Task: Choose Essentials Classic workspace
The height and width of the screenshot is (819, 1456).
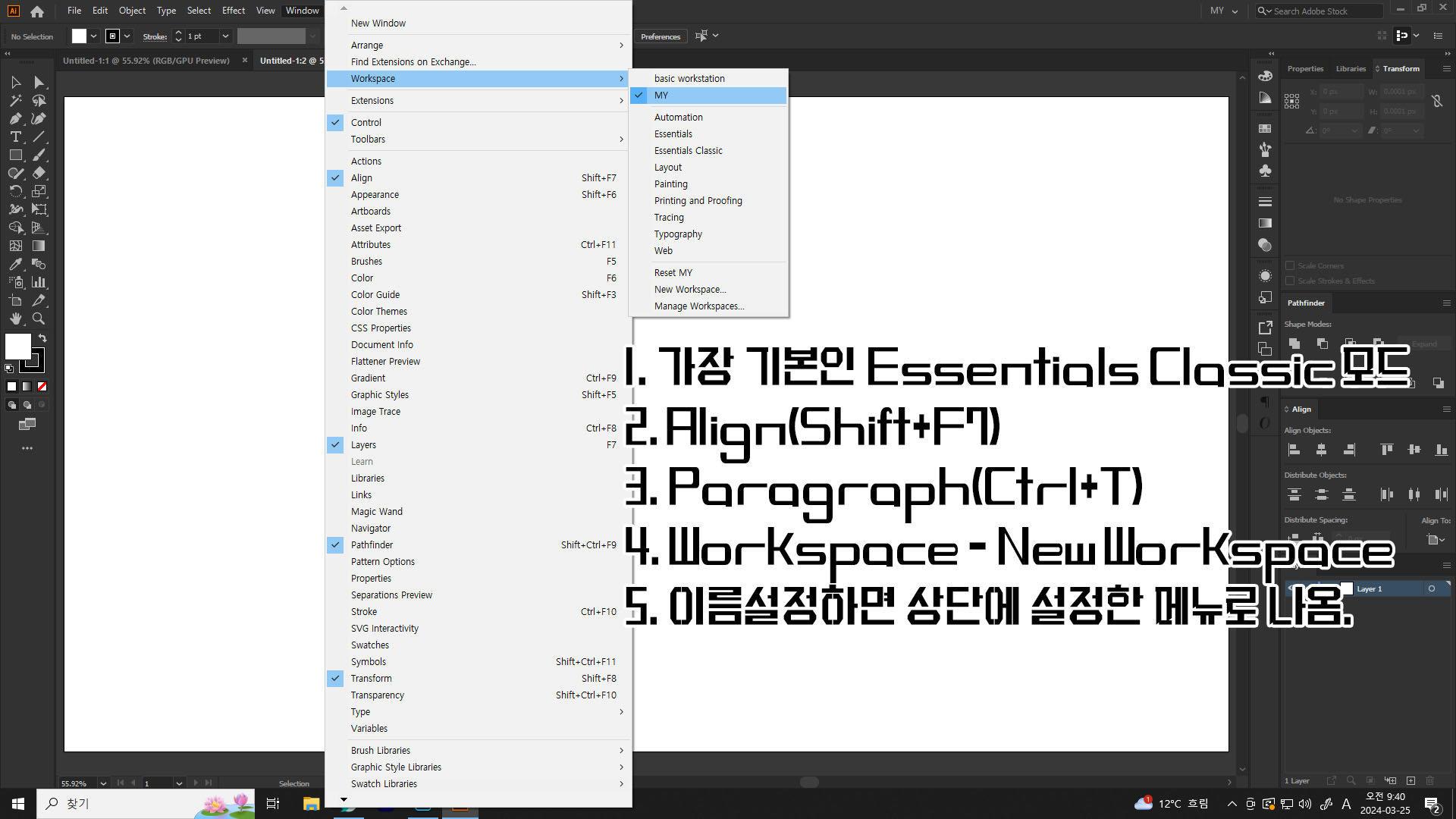Action: coord(688,150)
